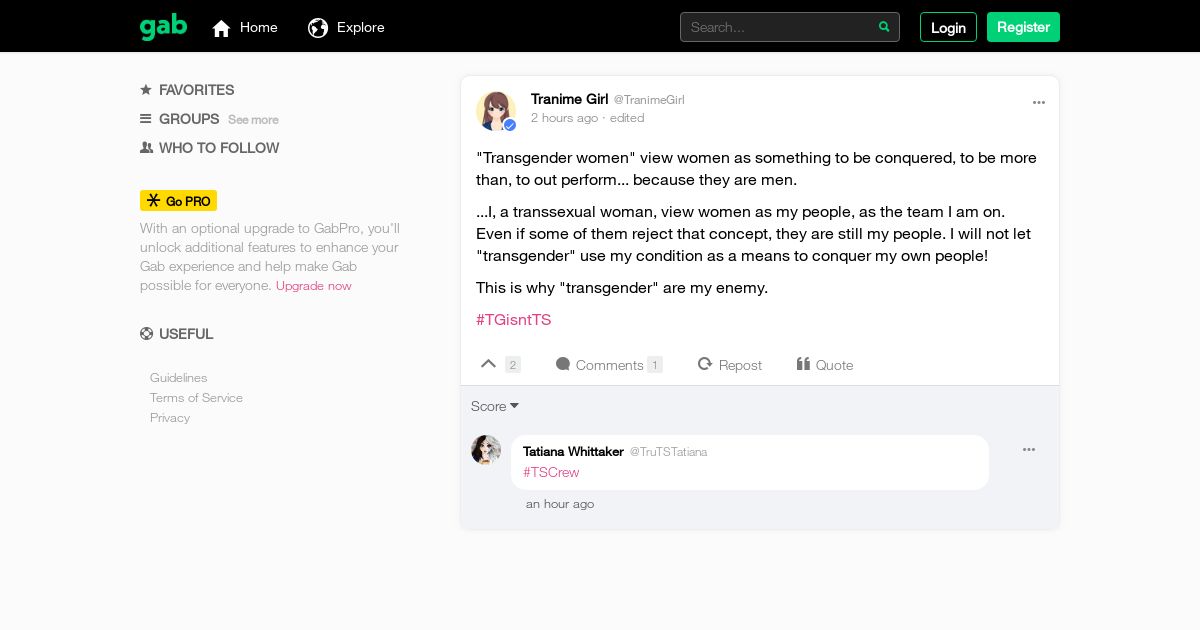Image resolution: width=1200 pixels, height=630 pixels.
Task: Click the #TGisntTS hashtag
Action: point(514,320)
